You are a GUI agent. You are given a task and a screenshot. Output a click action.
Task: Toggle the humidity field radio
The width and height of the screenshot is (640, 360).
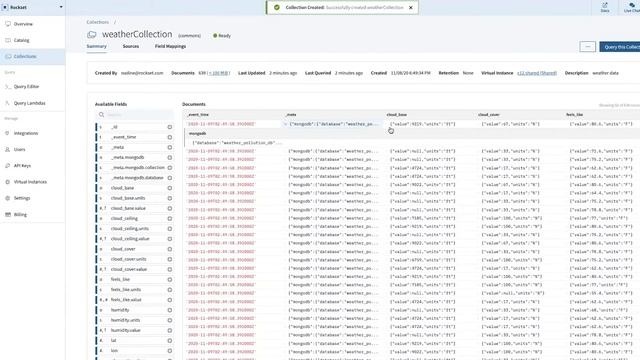pyautogui.click(x=170, y=310)
